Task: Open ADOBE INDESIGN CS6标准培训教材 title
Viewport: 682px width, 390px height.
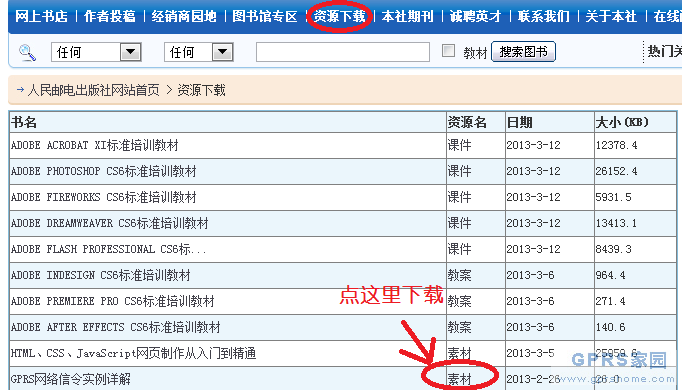Action: click(x=100, y=275)
